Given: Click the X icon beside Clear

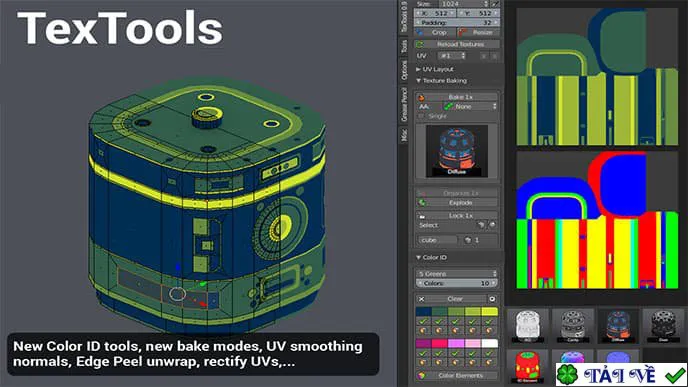Looking at the screenshot, I should [421, 299].
